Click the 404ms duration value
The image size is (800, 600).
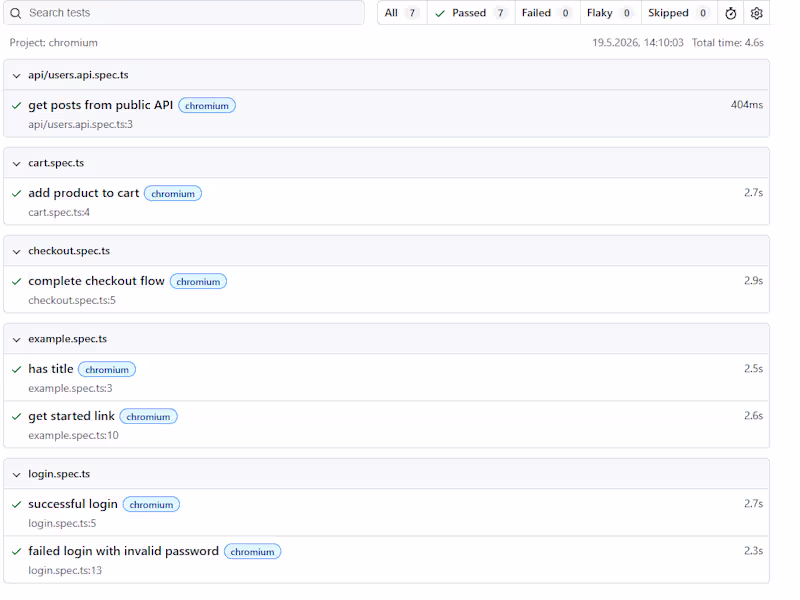[746, 105]
